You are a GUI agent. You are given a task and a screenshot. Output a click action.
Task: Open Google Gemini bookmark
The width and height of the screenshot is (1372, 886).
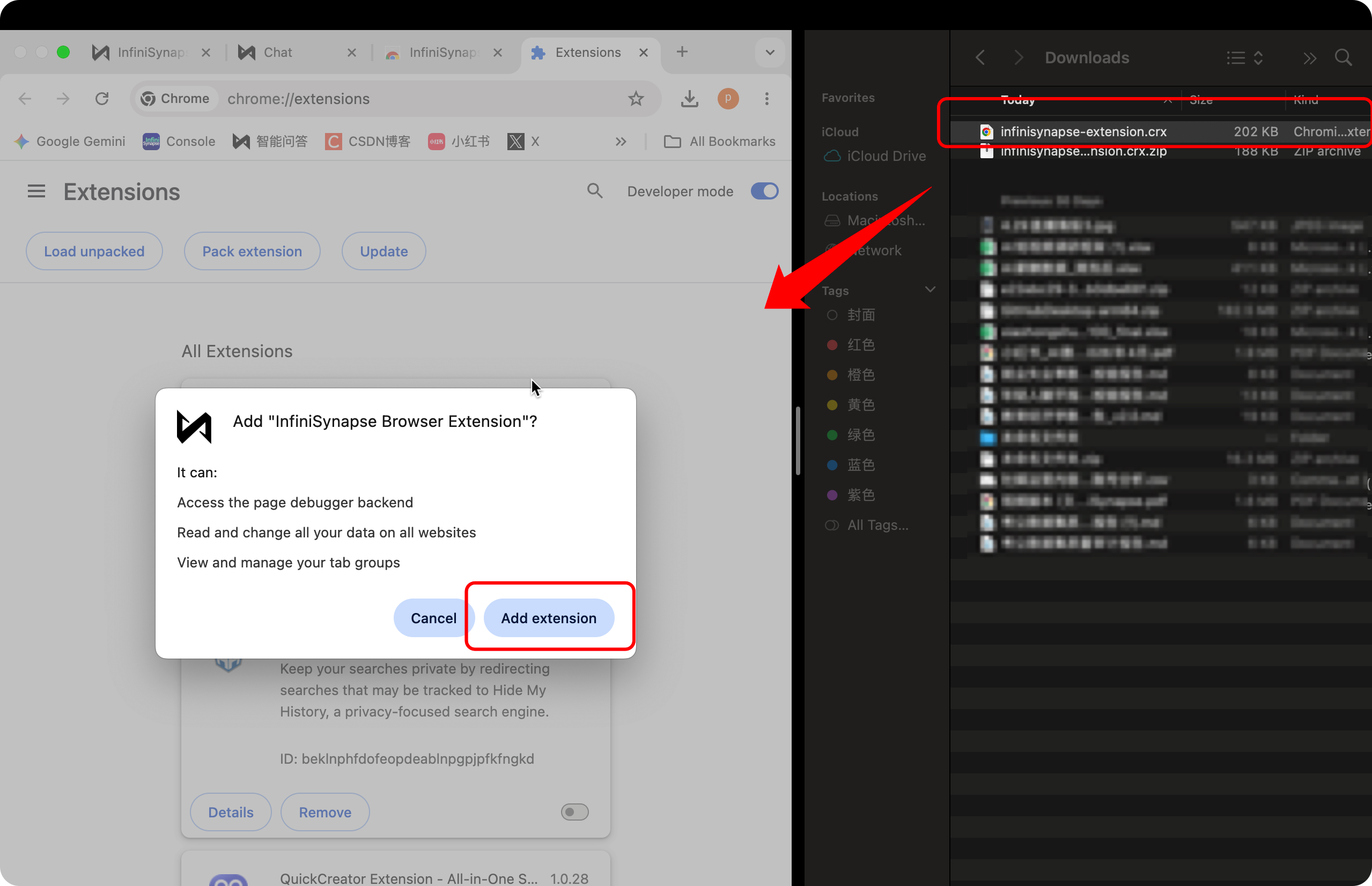[70, 142]
